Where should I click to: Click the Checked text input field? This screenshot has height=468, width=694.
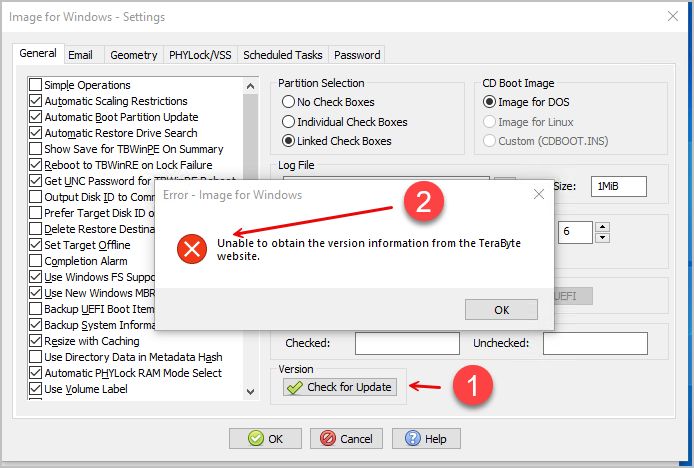coord(407,343)
